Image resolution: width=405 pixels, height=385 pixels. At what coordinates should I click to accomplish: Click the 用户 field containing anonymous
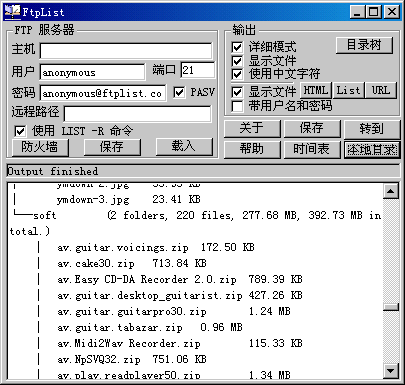coord(92,72)
